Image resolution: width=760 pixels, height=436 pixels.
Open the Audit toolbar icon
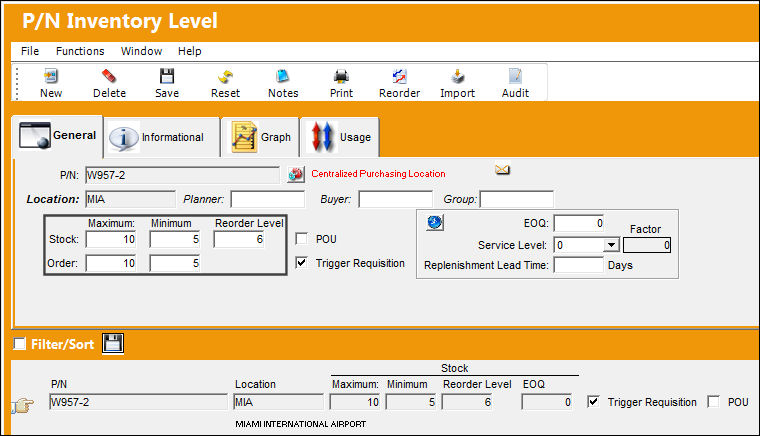coord(515,76)
